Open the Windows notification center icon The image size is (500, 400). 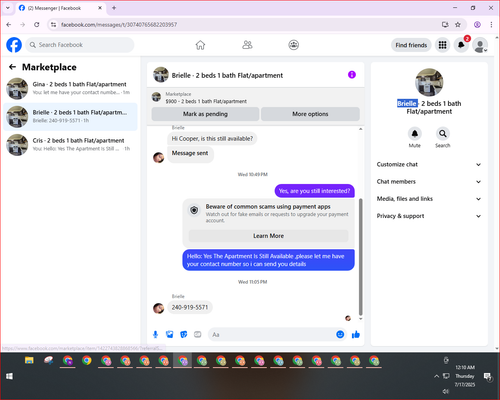(x=488, y=376)
